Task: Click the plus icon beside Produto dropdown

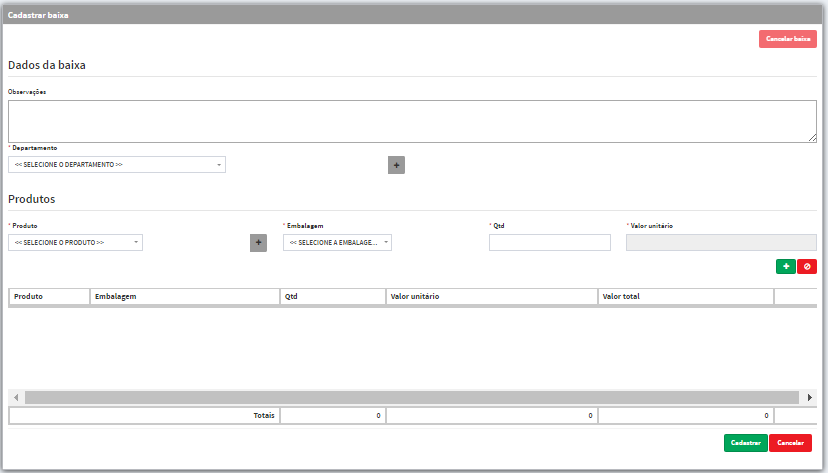Action: point(258,243)
